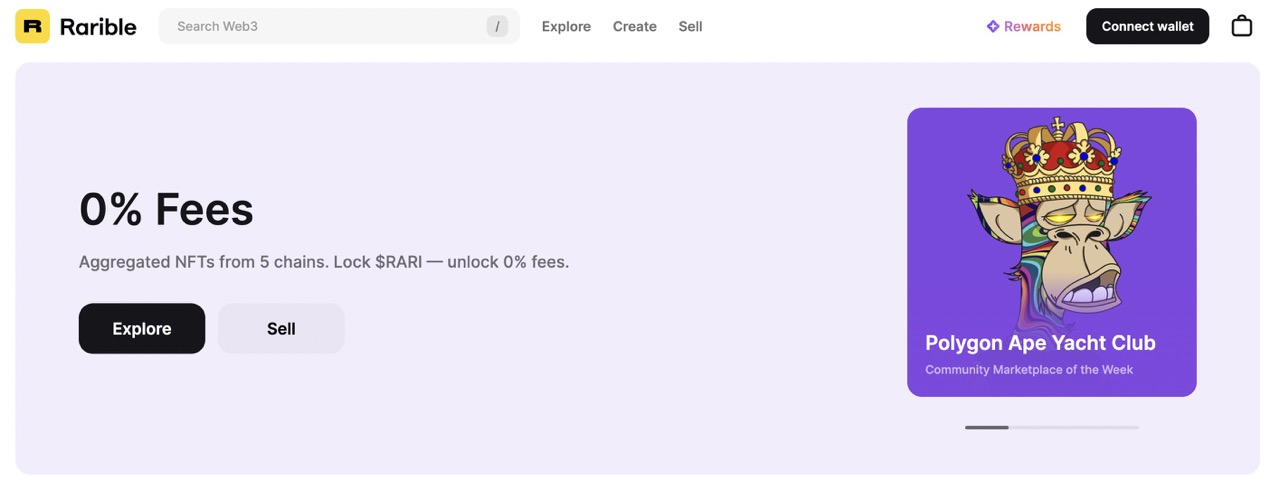Click the black Explore hero button
The image size is (1280, 481).
[x=142, y=328]
